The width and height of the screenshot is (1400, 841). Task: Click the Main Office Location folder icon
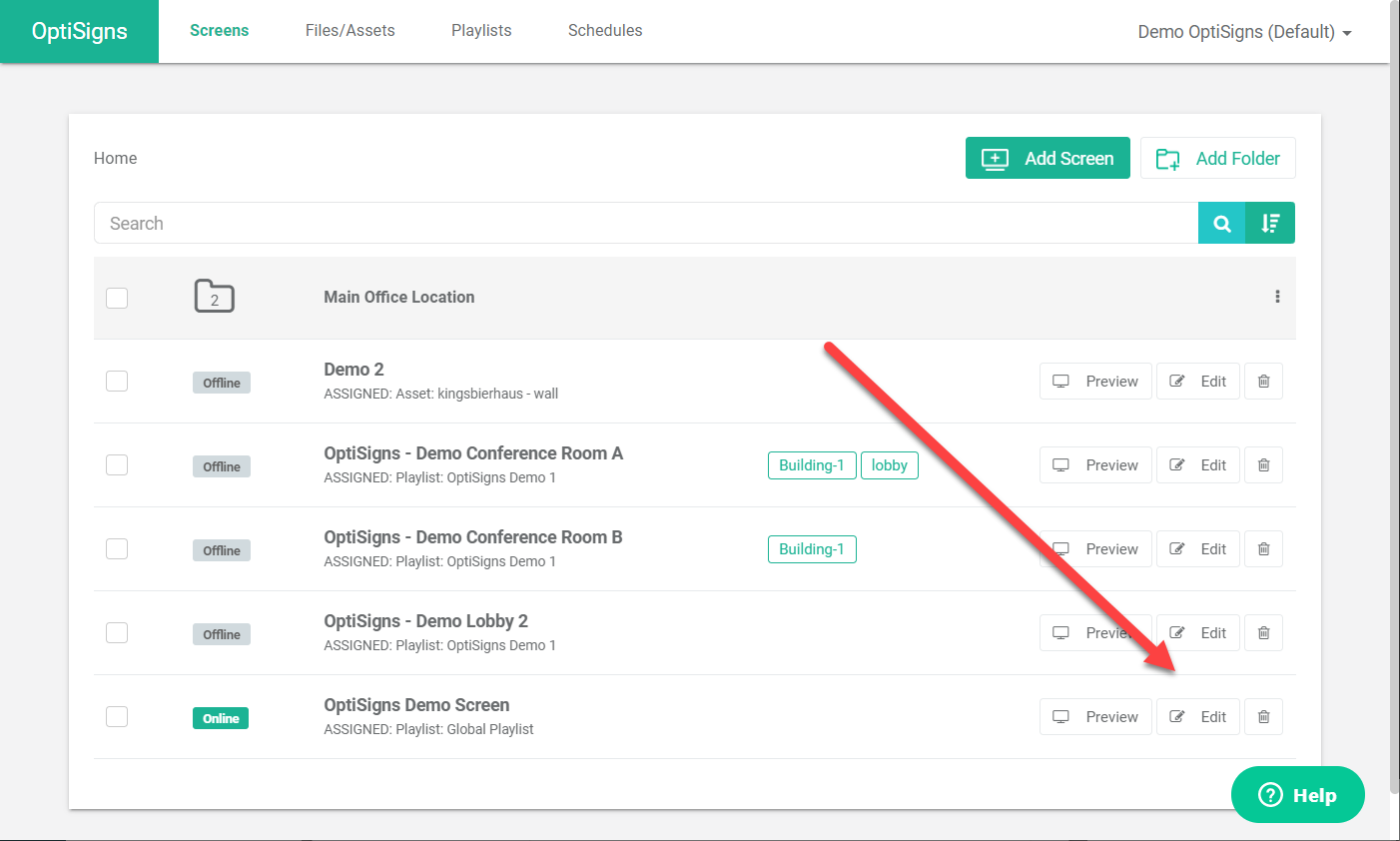214,296
